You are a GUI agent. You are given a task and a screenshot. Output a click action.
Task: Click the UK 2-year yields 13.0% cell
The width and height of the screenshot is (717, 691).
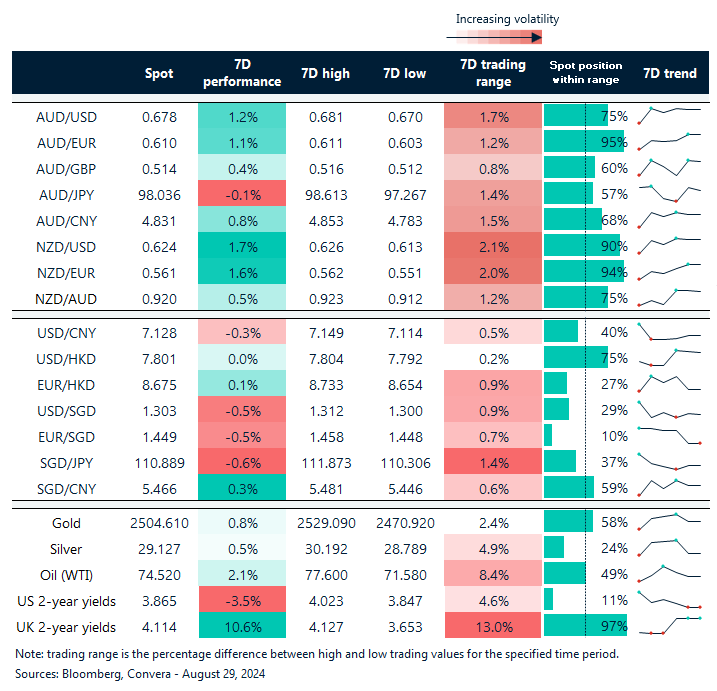(492, 626)
